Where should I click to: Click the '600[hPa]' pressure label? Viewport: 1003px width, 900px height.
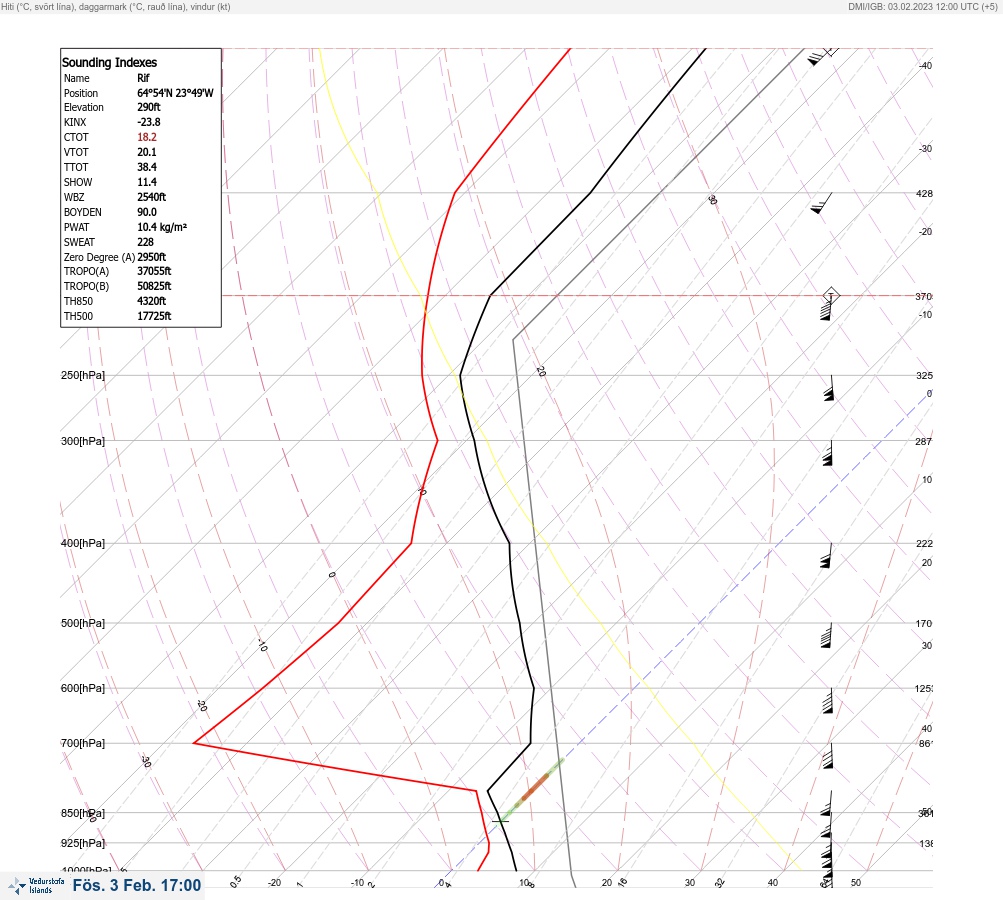pos(83,688)
